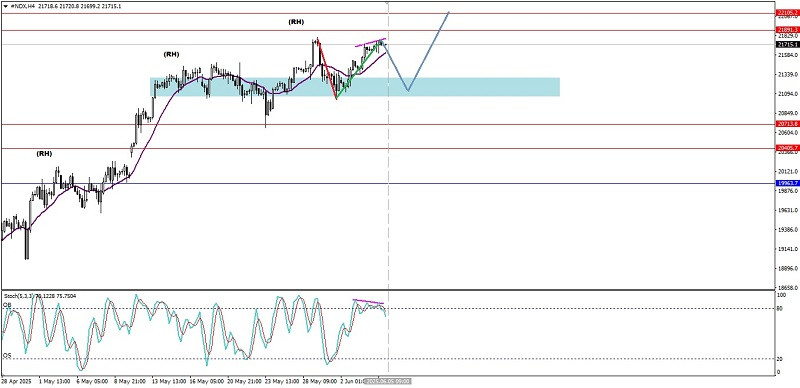
Task: Click the 1 May 13:00 time label
Action: [56, 381]
